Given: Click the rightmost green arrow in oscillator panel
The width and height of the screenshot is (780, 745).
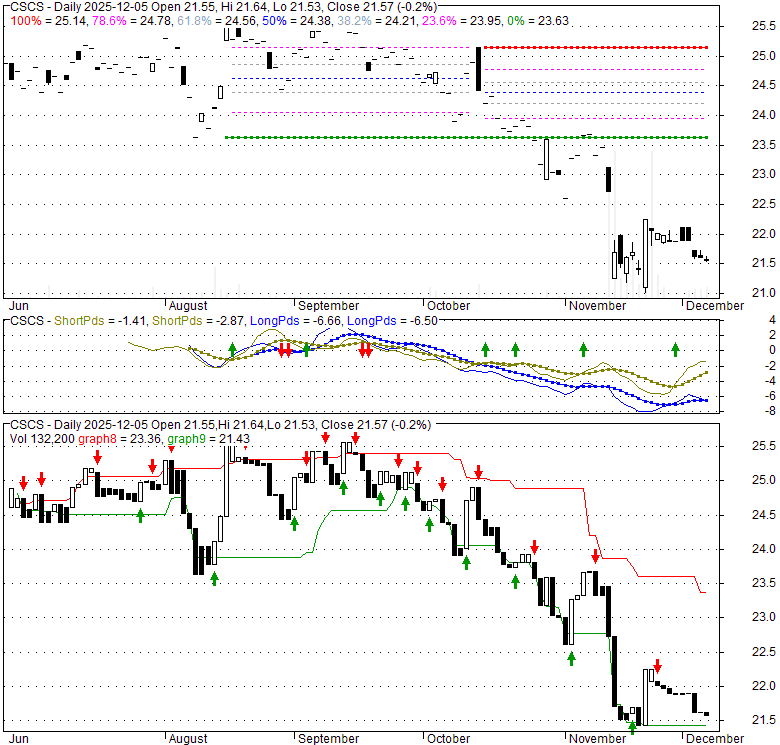Looking at the screenshot, I should click(x=675, y=349).
